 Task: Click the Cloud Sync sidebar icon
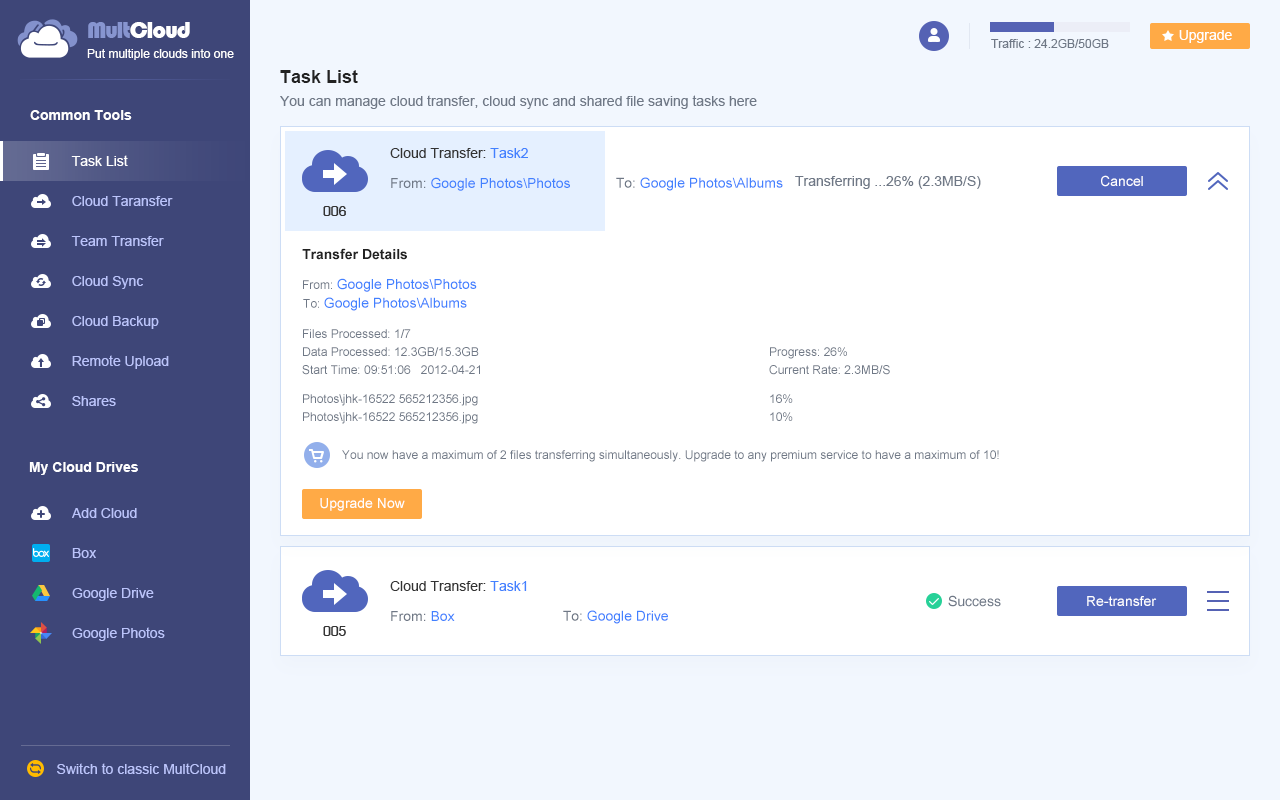point(40,281)
